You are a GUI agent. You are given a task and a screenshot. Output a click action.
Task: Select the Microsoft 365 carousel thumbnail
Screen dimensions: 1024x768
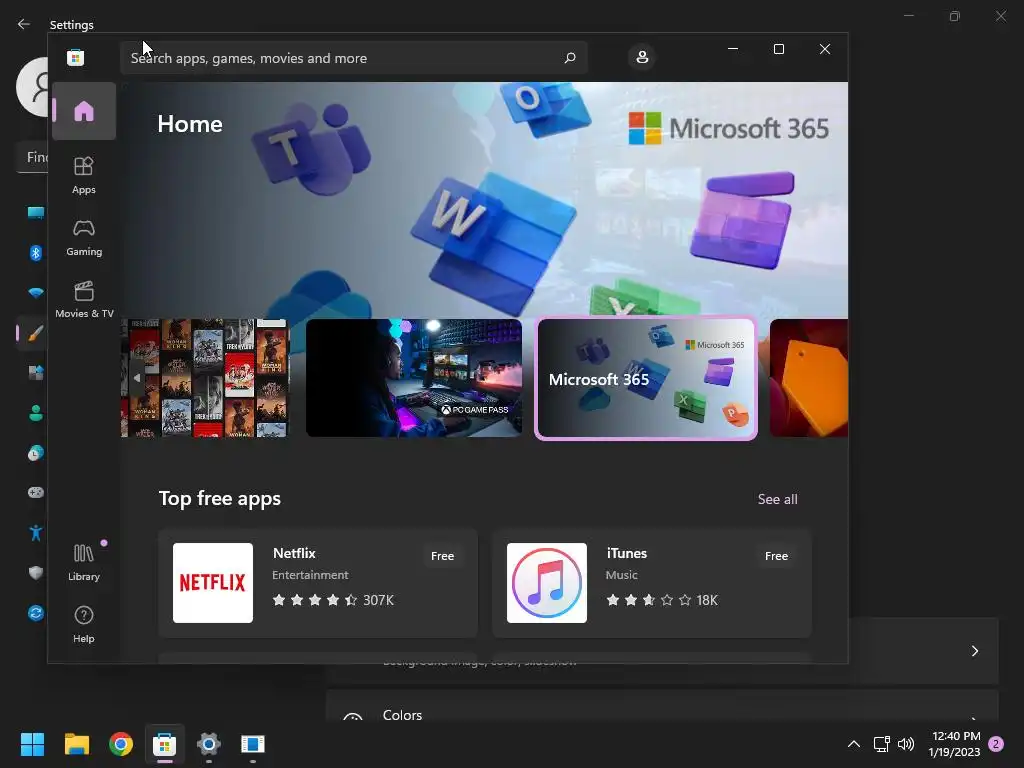(x=646, y=378)
